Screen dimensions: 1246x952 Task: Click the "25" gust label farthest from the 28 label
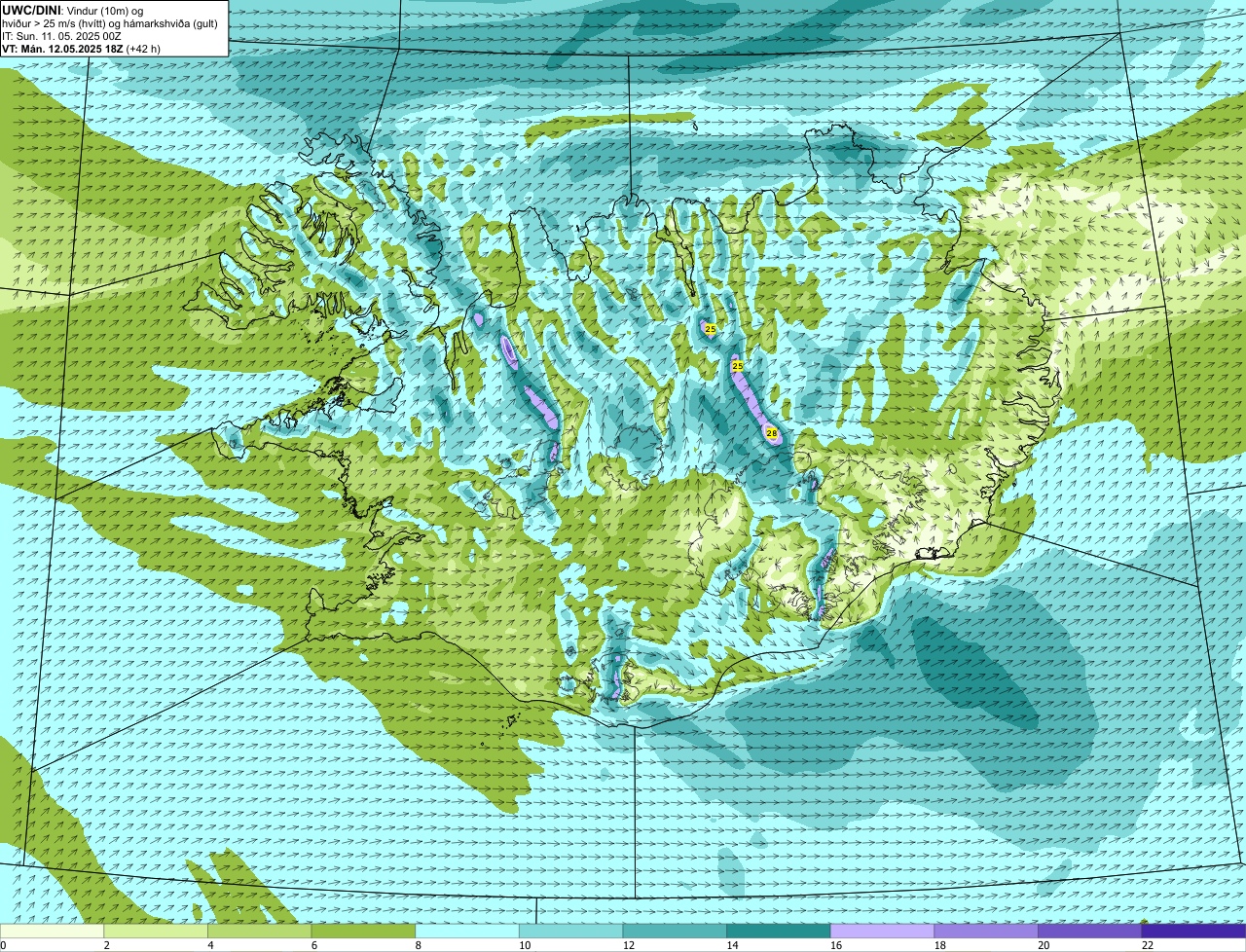pos(711,330)
